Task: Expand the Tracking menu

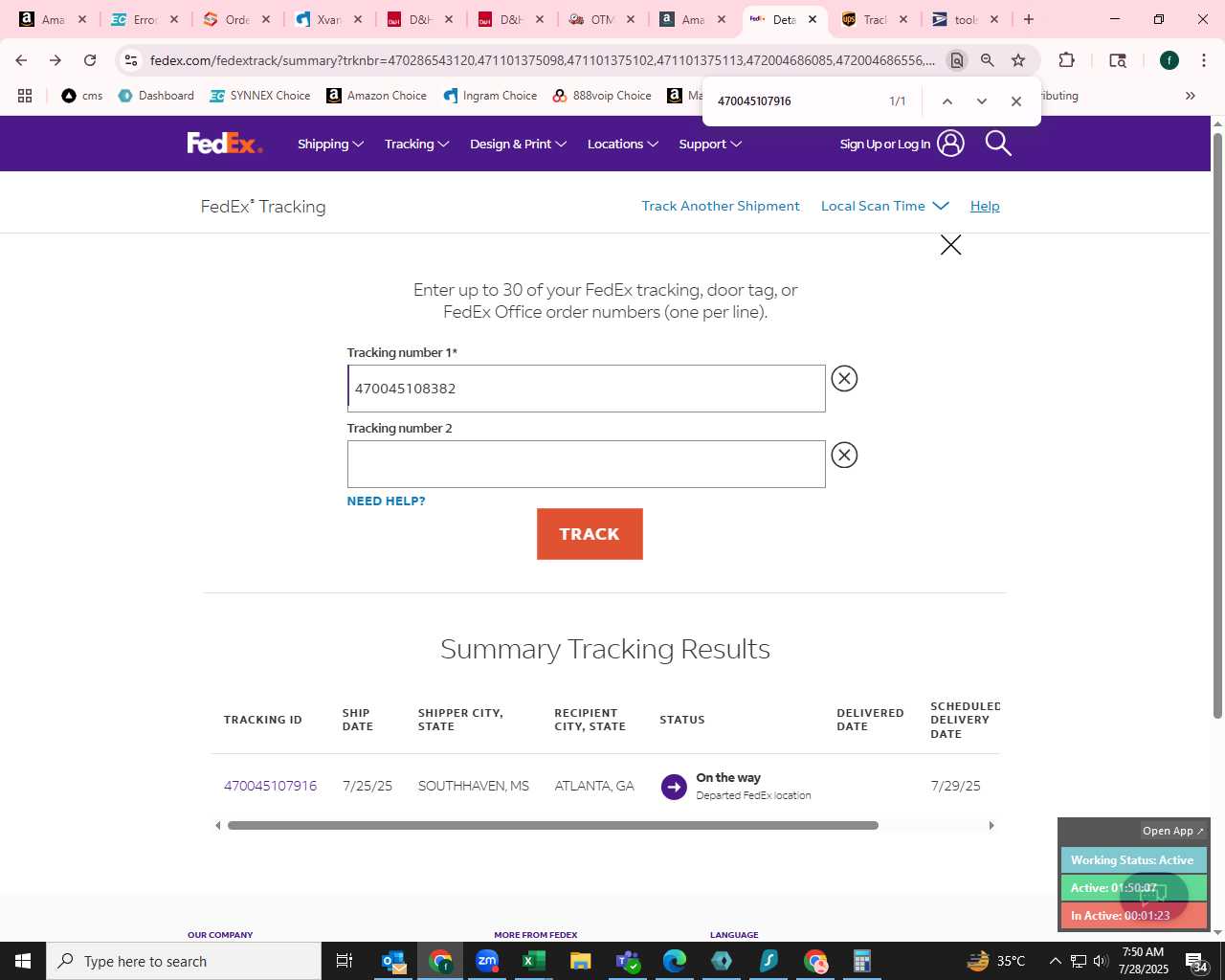Action: pyautogui.click(x=416, y=145)
